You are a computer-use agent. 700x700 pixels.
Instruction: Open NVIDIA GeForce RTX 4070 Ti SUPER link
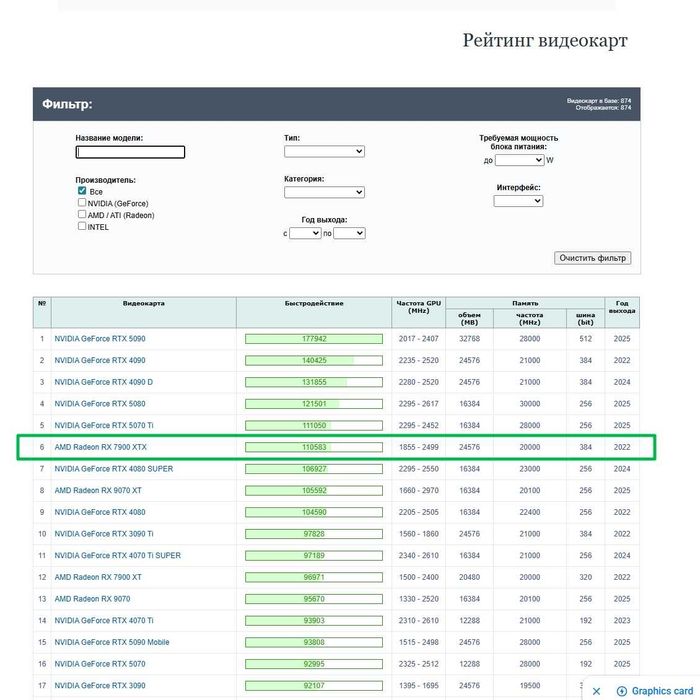pos(118,555)
